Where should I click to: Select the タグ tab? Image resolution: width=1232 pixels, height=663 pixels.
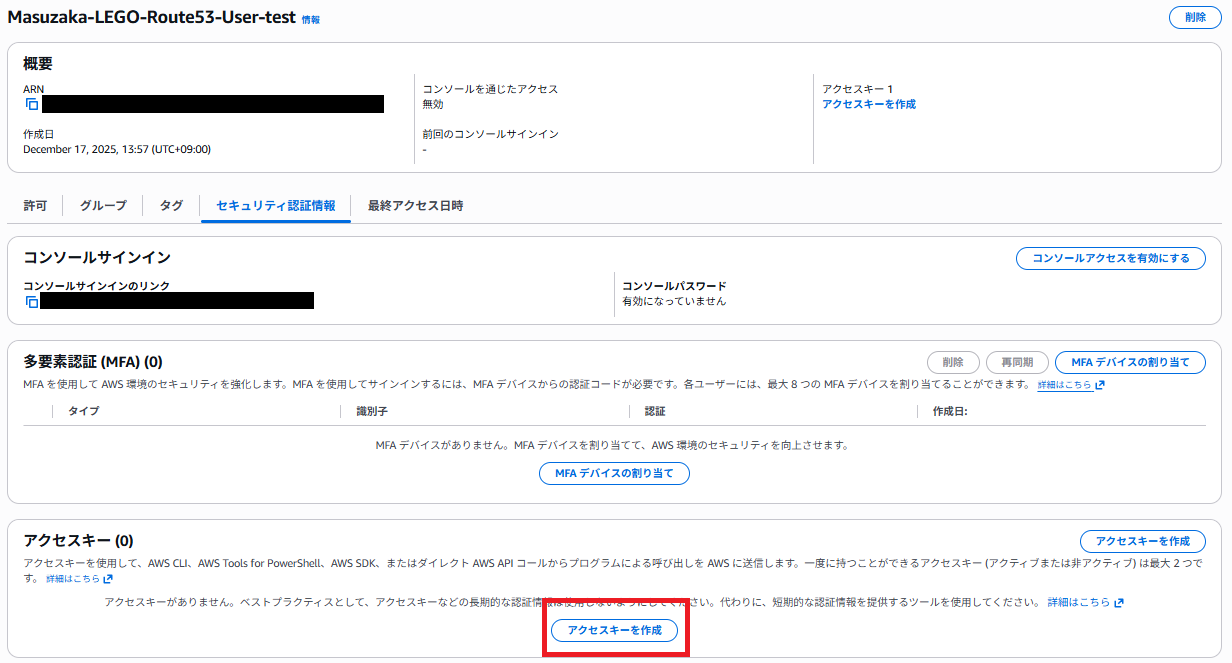pos(170,205)
